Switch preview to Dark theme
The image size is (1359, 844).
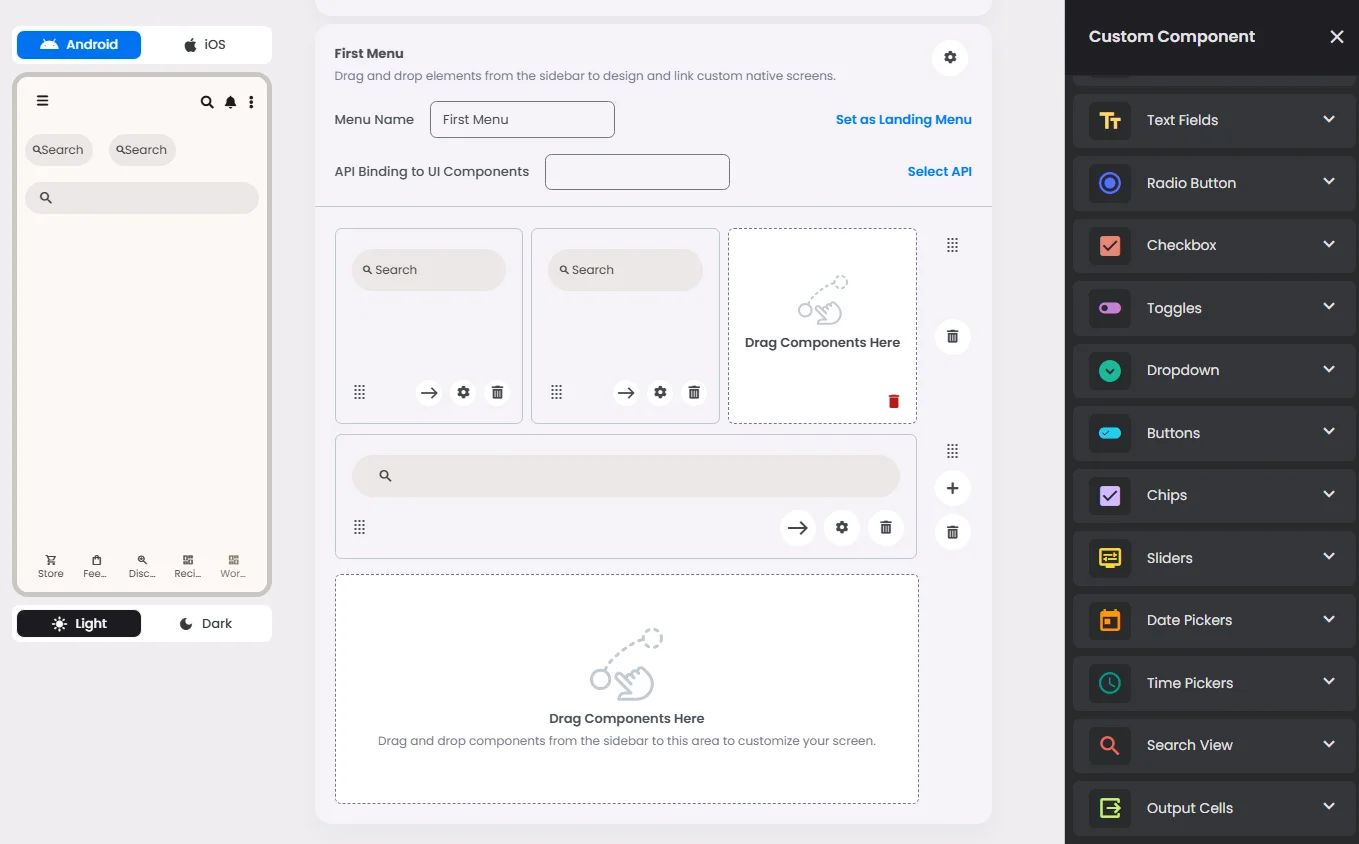[x=206, y=623]
